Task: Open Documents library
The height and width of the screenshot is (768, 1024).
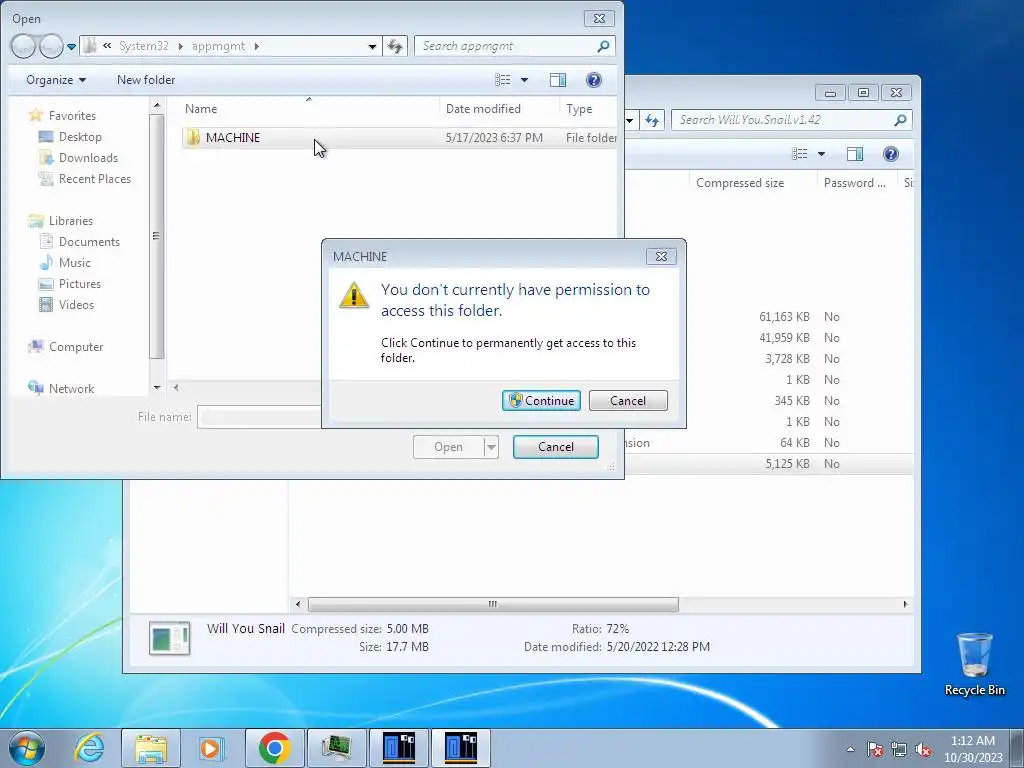Action: pos(89,242)
